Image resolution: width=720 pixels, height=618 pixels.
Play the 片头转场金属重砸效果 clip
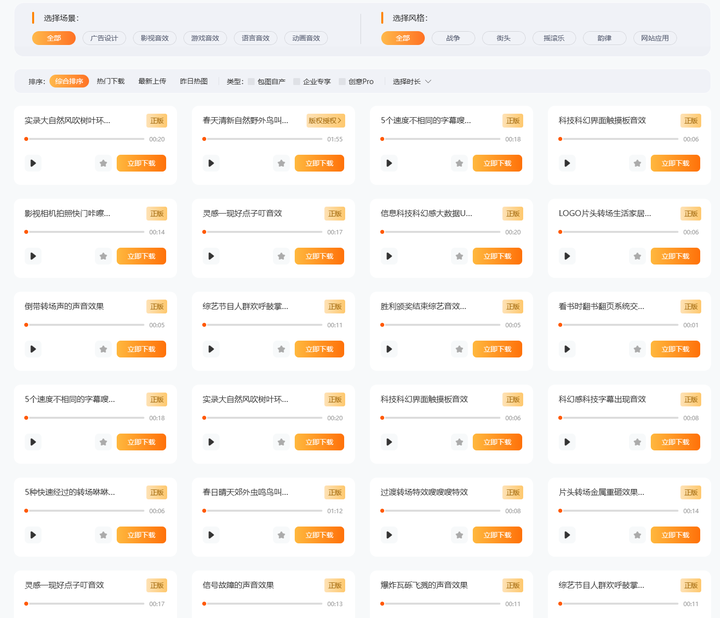coord(567,535)
